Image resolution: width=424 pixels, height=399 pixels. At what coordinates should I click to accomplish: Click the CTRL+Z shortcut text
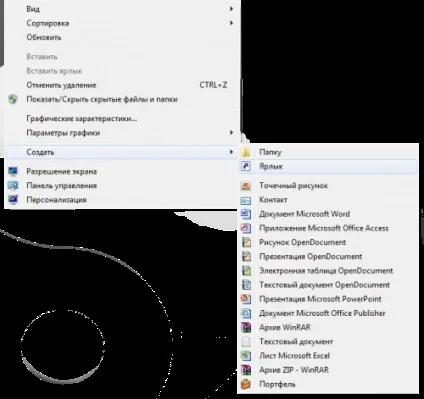coord(213,85)
